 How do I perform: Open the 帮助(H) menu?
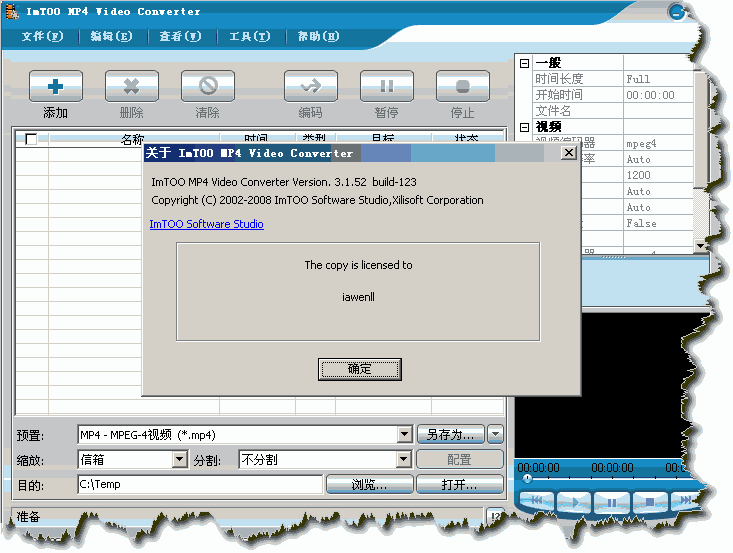coord(318,36)
